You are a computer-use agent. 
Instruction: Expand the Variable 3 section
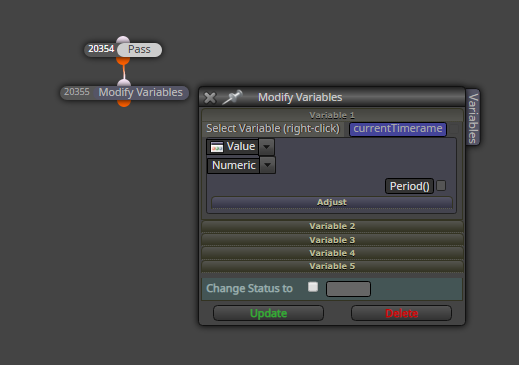(x=332, y=240)
